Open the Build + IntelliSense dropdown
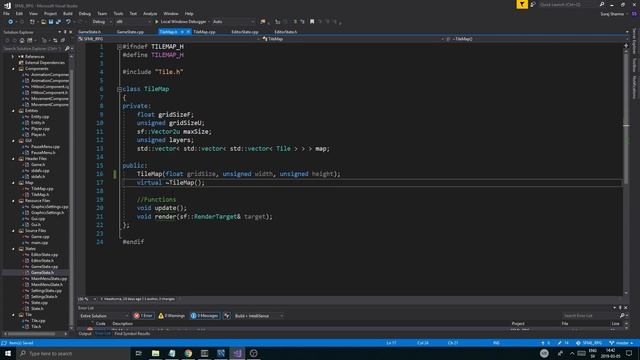The height and width of the screenshot is (360, 640). click(x=258, y=316)
